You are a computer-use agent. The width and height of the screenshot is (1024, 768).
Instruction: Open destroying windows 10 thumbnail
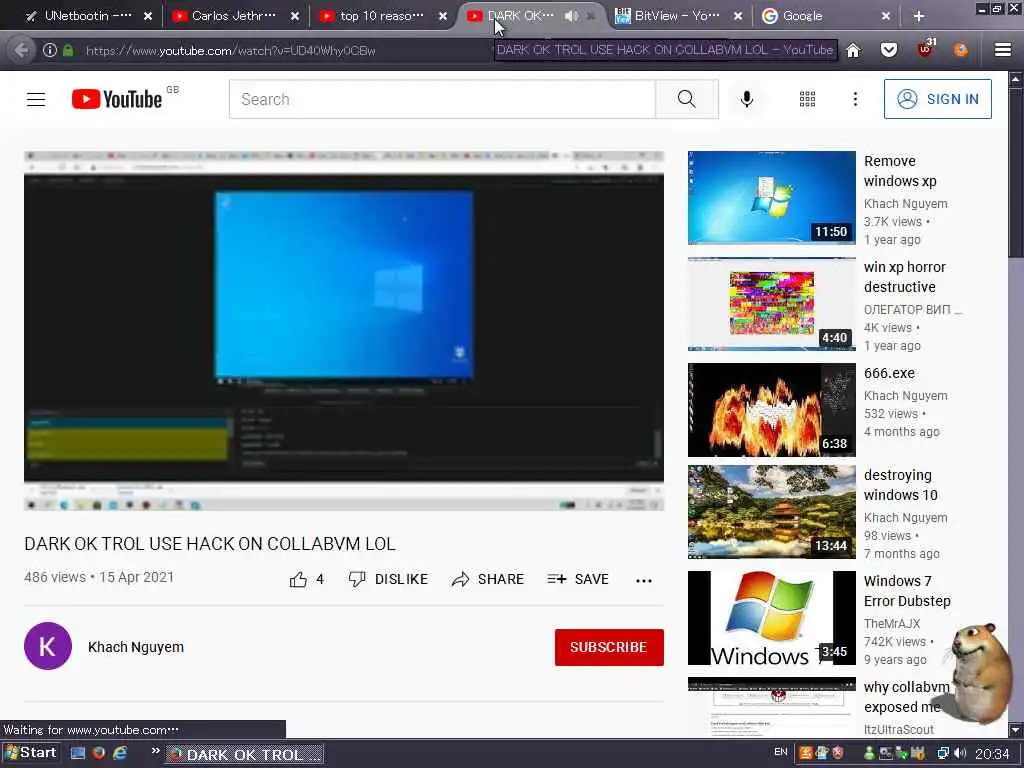tap(771, 512)
